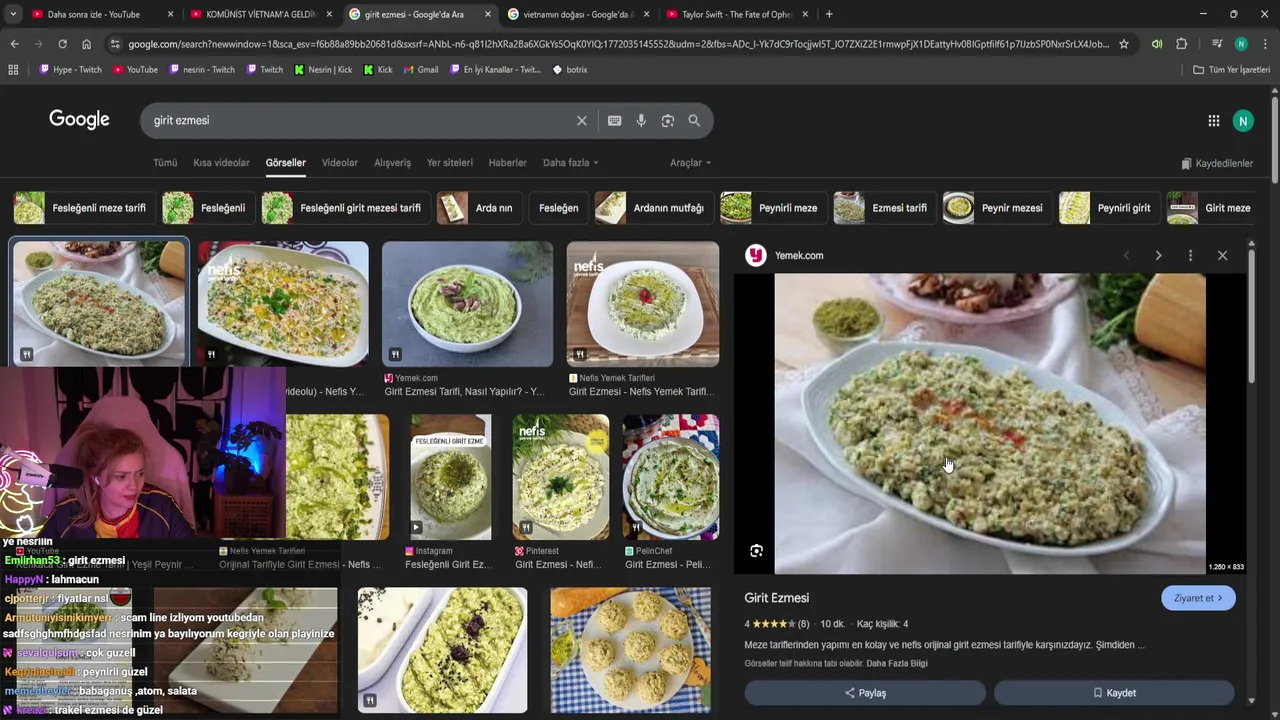
Task: Search inside image with lens icon on preview
Action: [756, 551]
